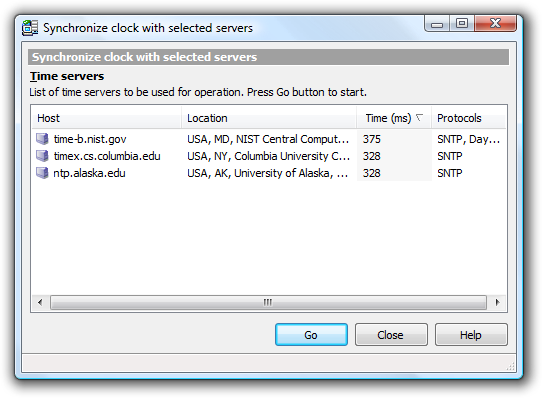This screenshot has width=542, height=398.
Task: Click the Go button to start synchronization
Action: pos(311,334)
